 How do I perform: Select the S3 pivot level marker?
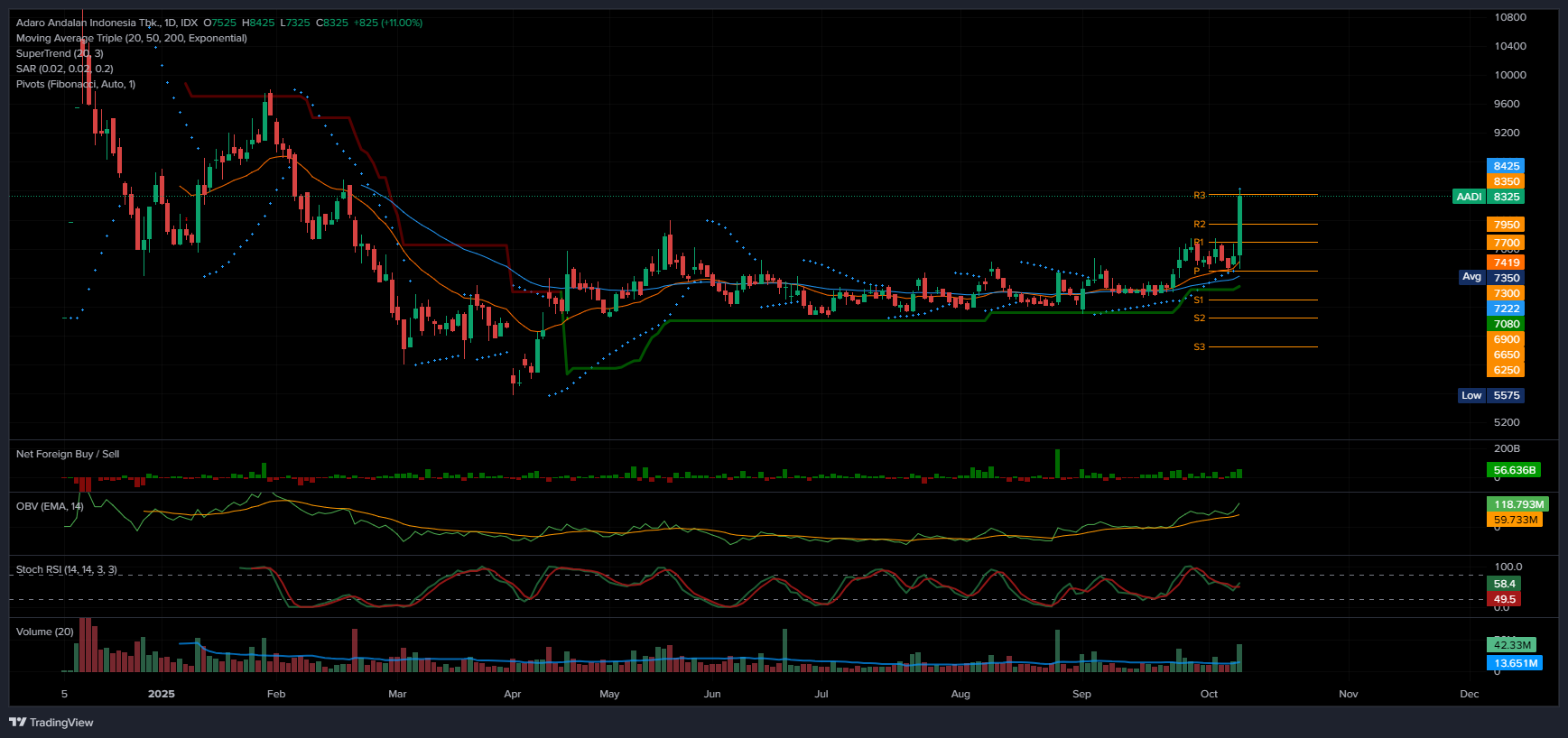[1199, 346]
